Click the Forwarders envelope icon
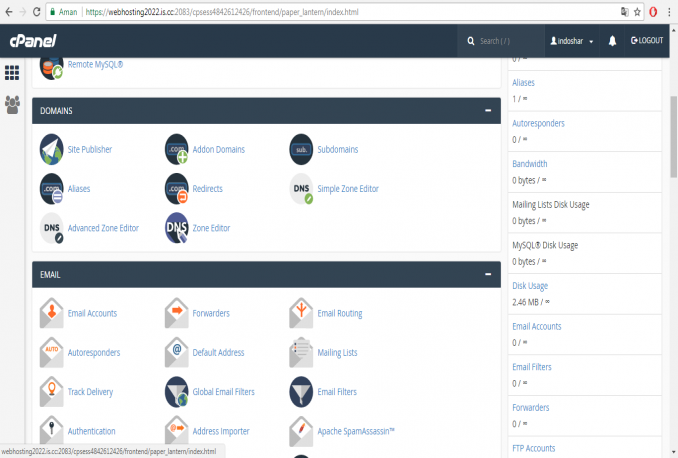 tap(176, 313)
